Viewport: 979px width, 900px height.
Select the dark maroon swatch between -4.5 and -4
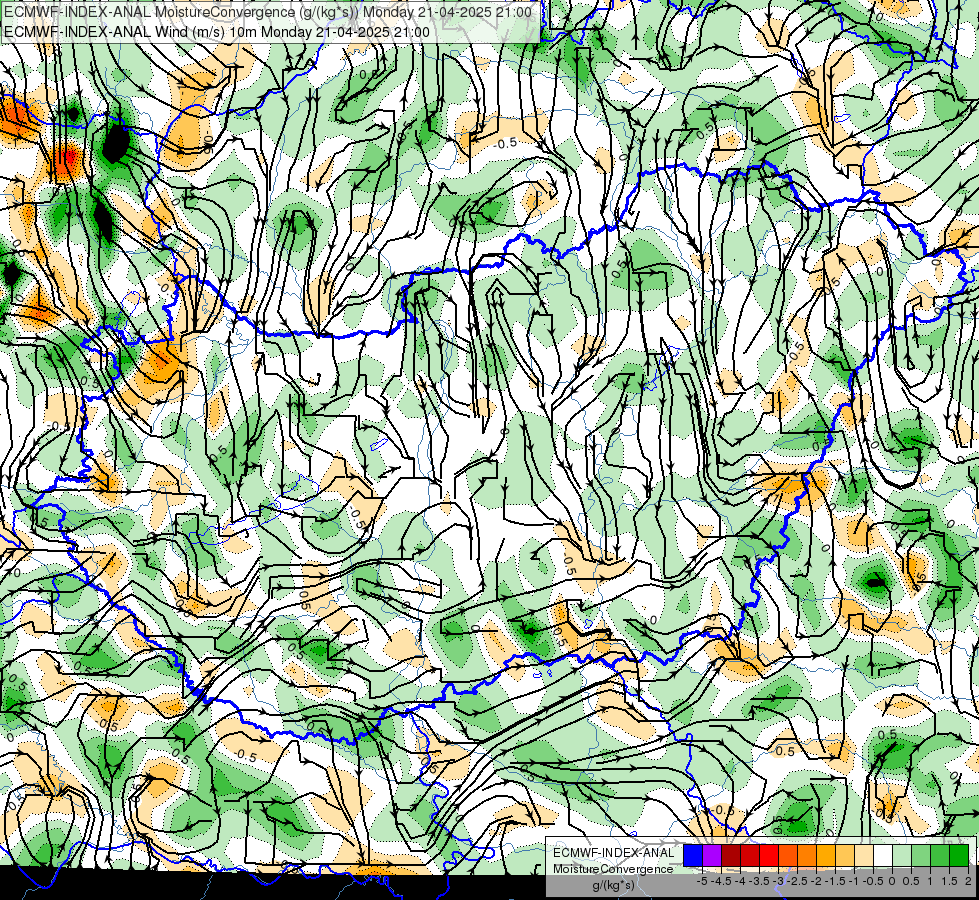point(731,855)
